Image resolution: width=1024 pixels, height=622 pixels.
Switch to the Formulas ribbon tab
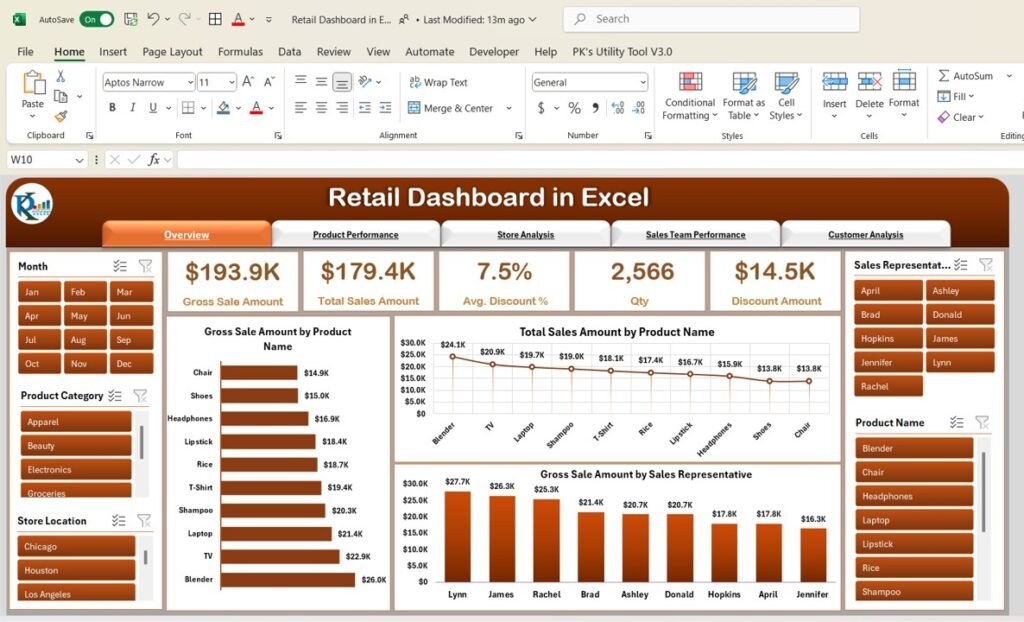click(240, 52)
